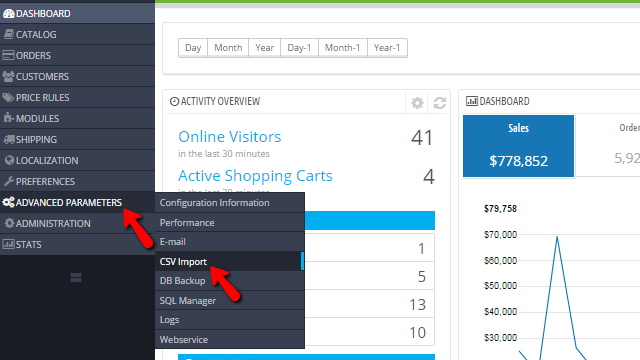This screenshot has height=360, width=640.
Task: Open the Modules menu item
Action: [78, 118]
